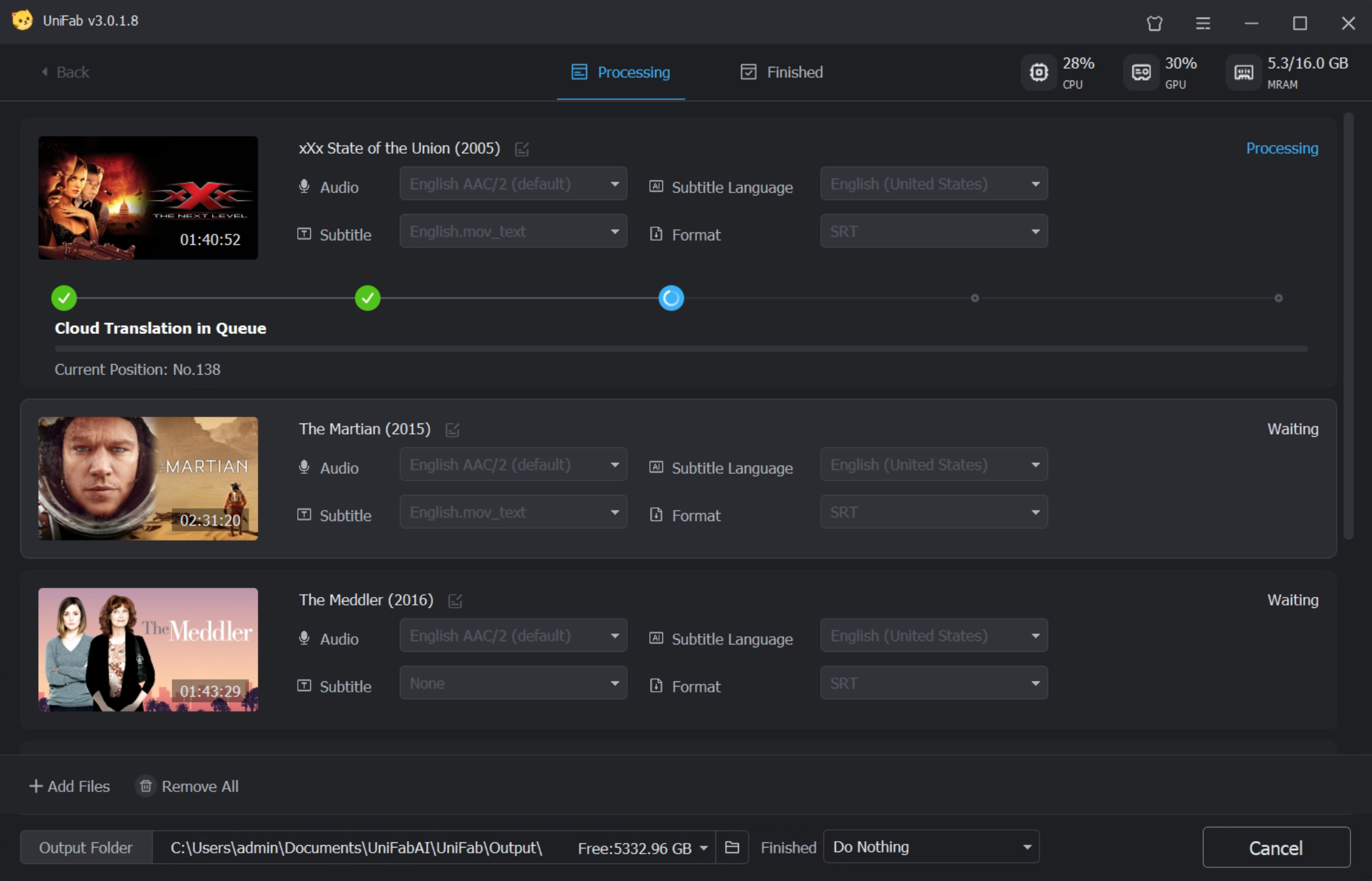The width and height of the screenshot is (1372, 881).
Task: Click the GPU usage card icon
Action: coord(1141,72)
